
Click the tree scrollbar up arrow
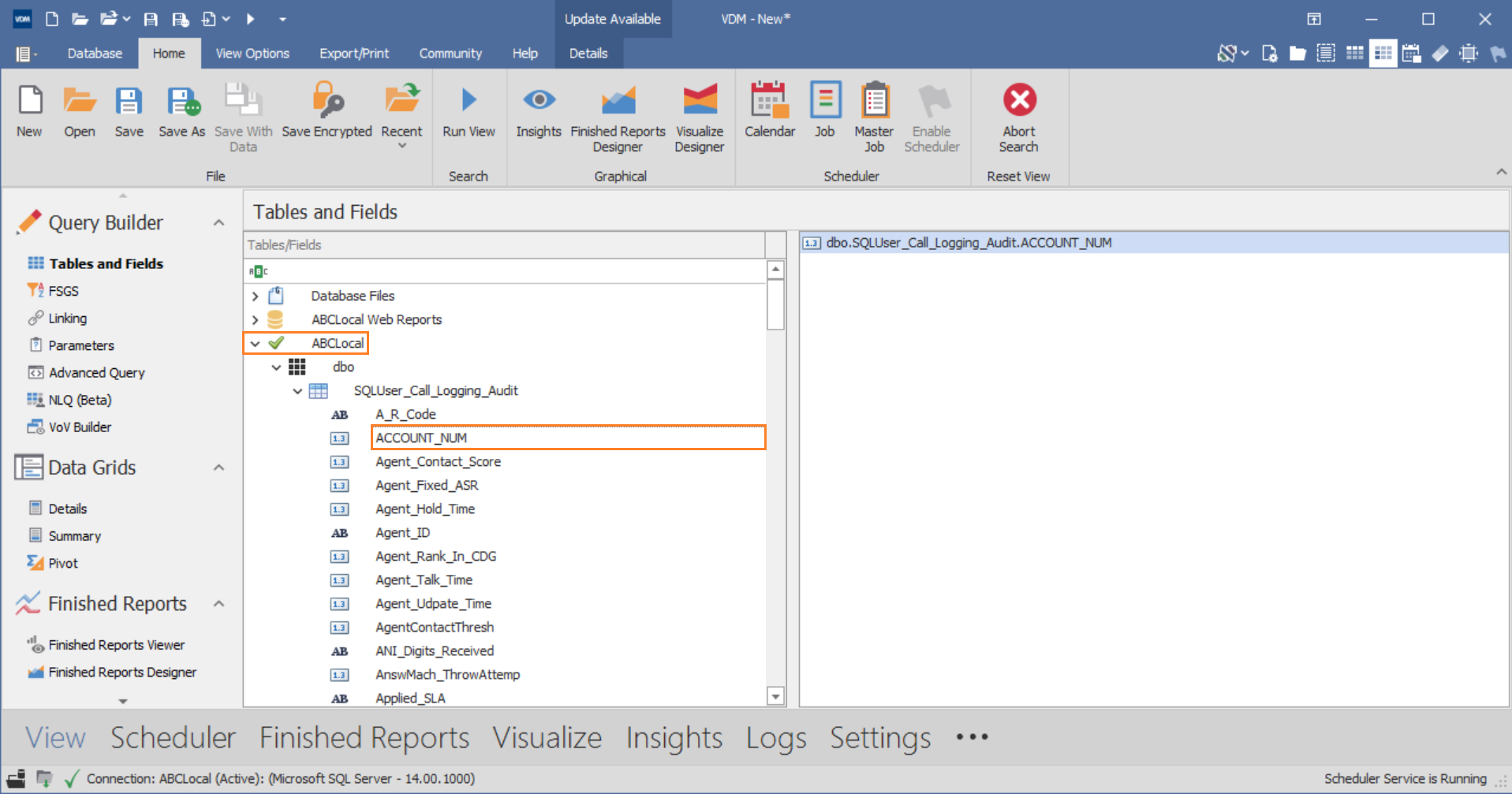775,270
